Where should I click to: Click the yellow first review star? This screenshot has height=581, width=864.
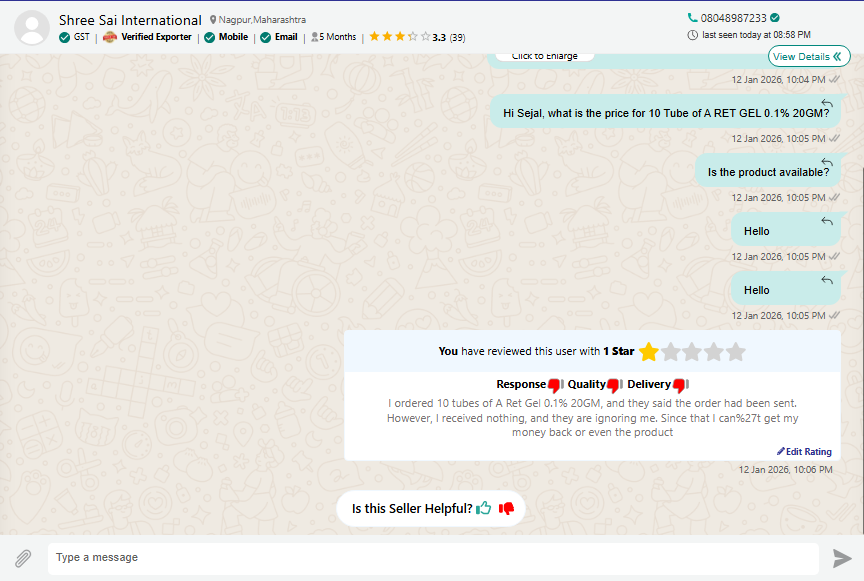click(649, 352)
